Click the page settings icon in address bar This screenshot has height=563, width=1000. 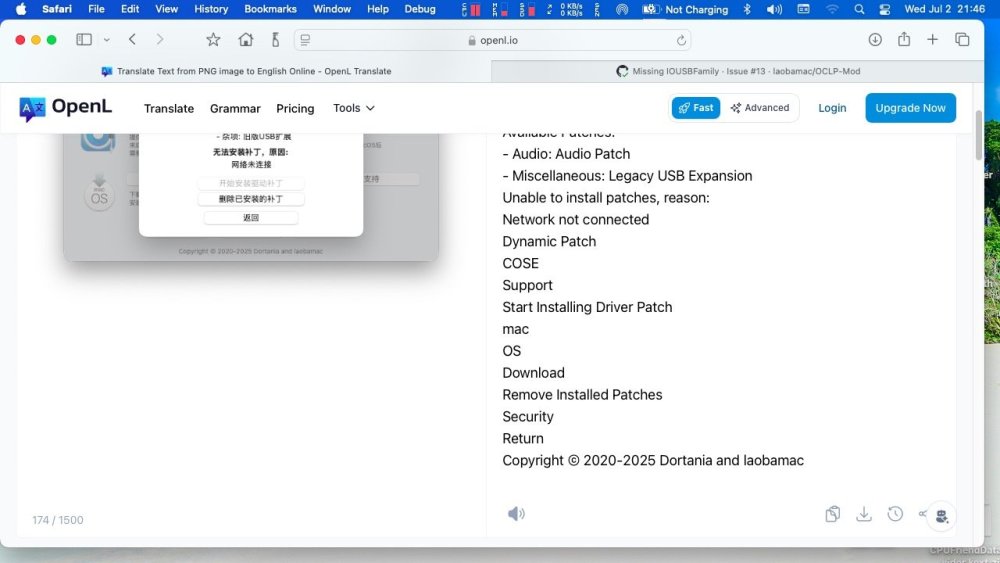[x=305, y=40]
